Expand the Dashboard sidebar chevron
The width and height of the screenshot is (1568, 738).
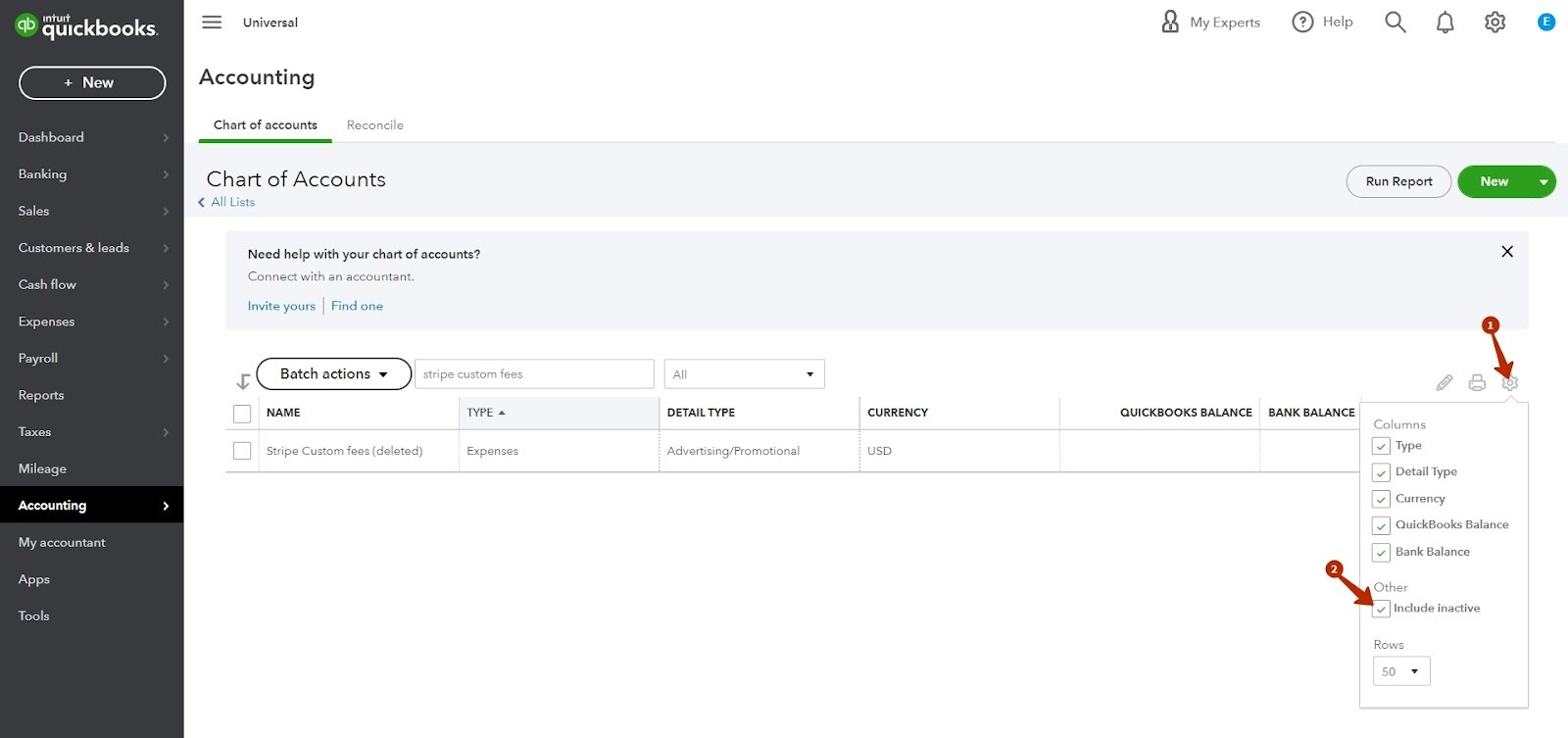pyautogui.click(x=166, y=138)
